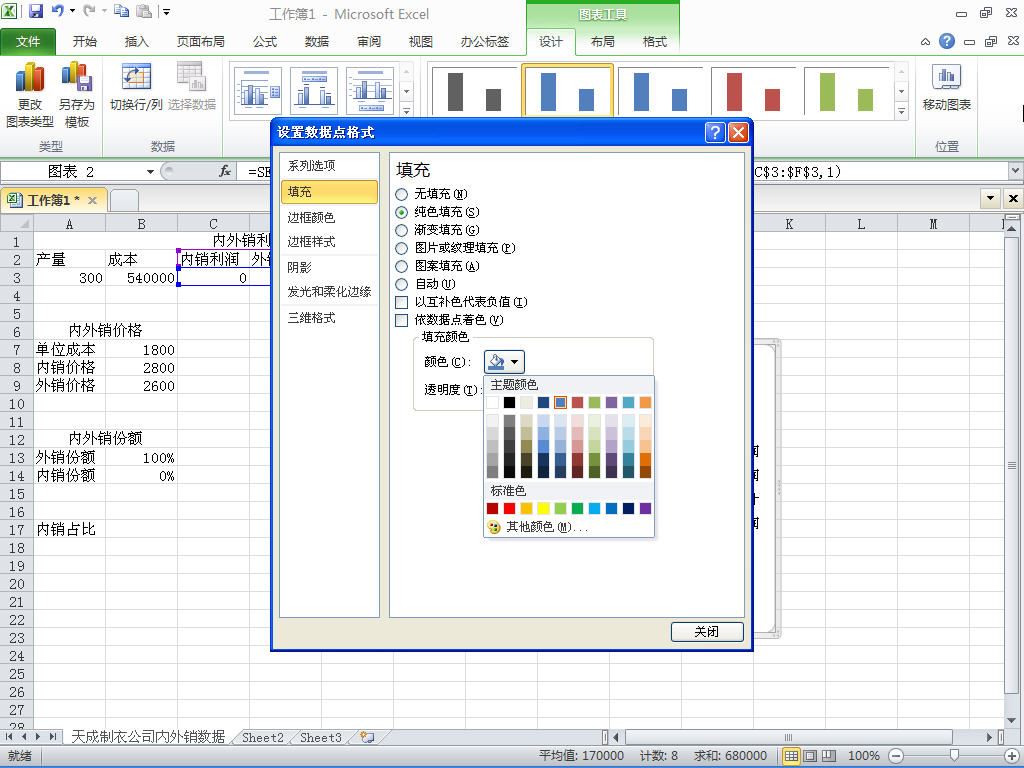Open Excel Help question mark icon
1024x768 pixels.
946,41
